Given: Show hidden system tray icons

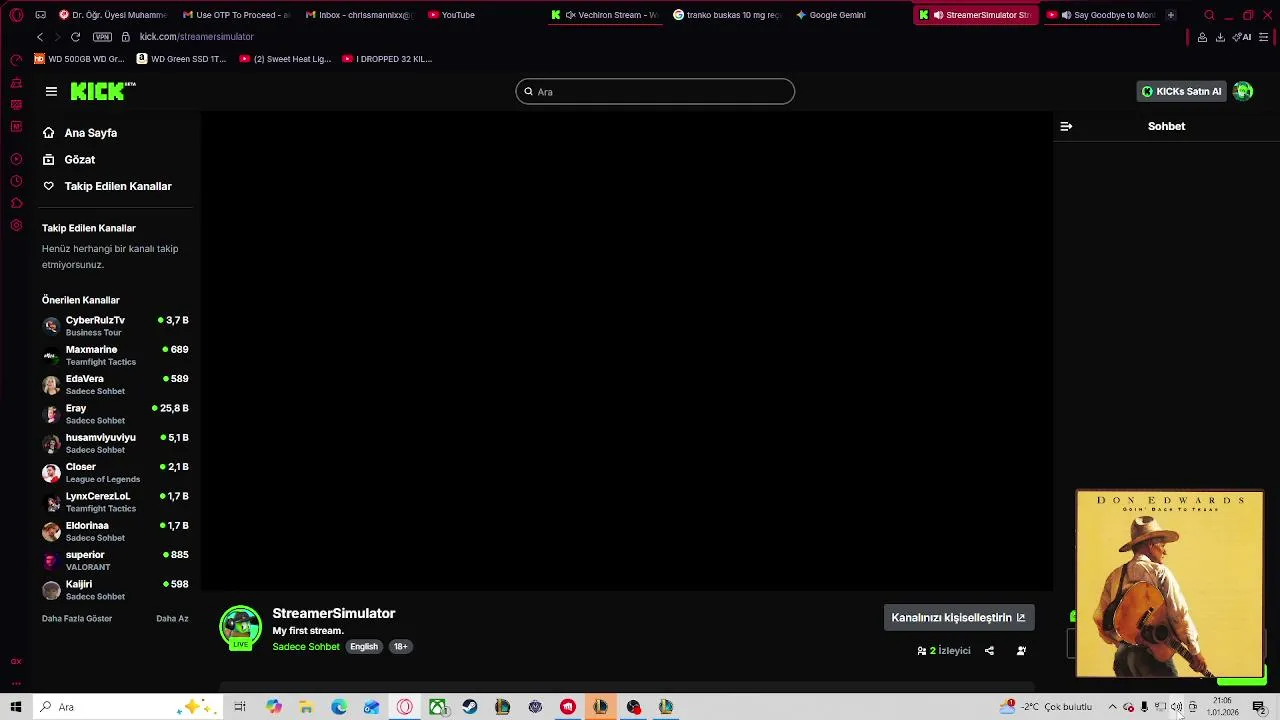Looking at the screenshot, I should tap(1112, 707).
